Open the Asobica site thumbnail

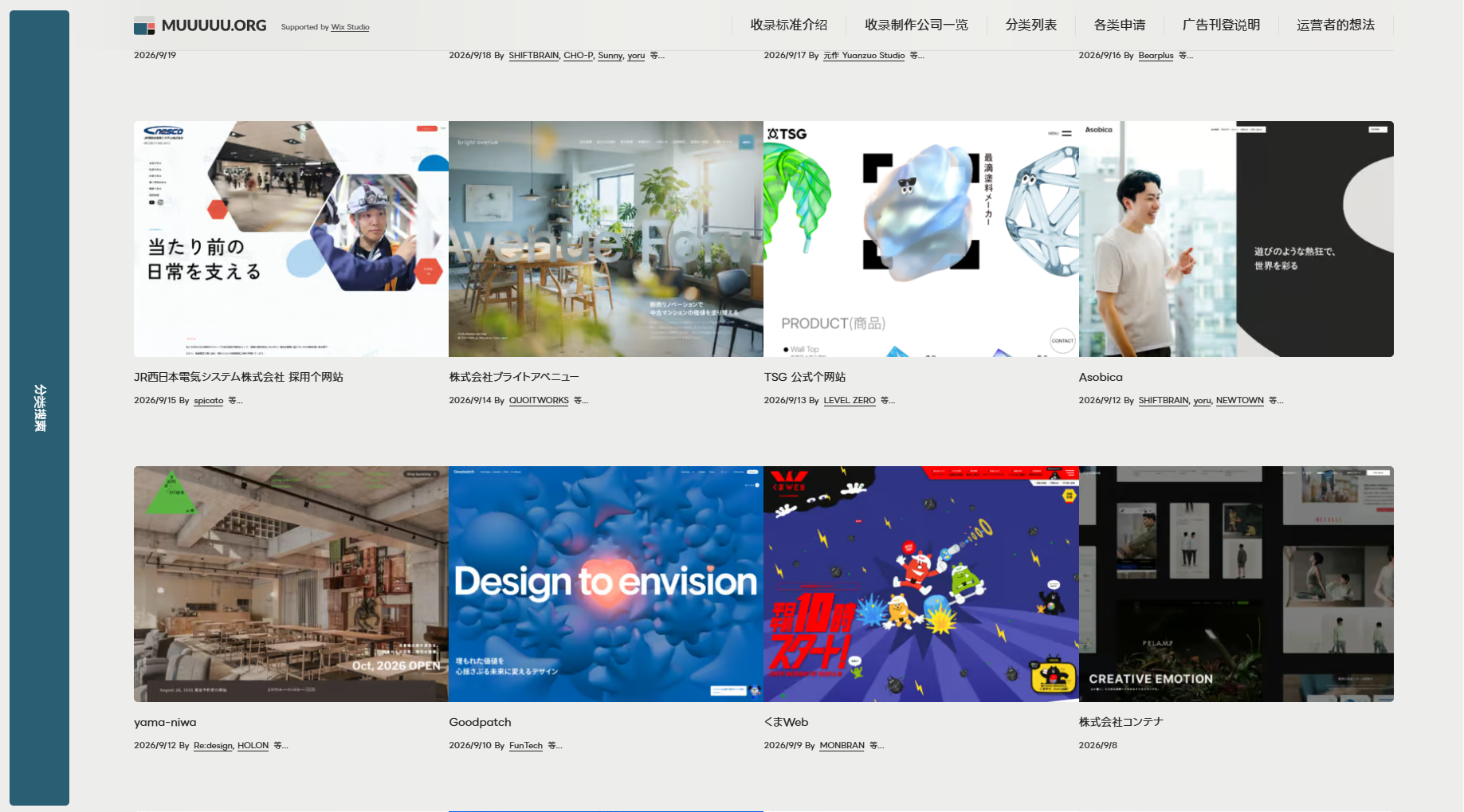pos(1236,239)
